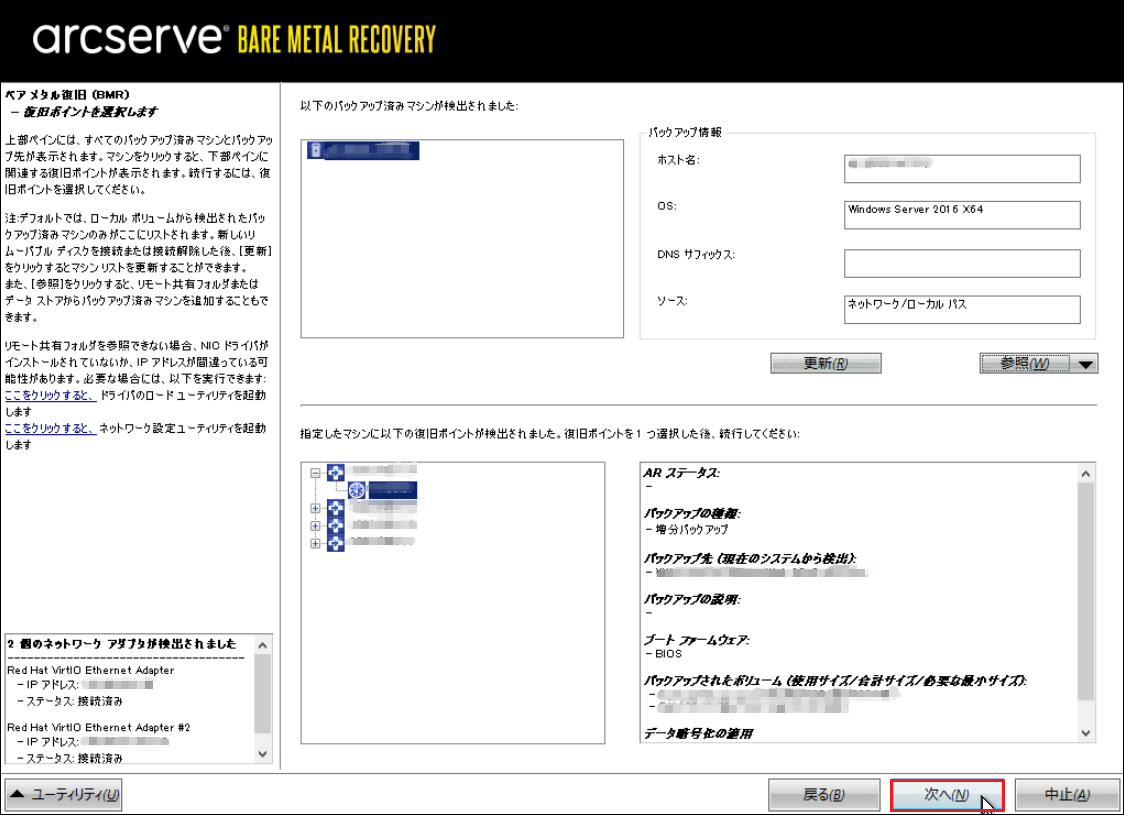The height and width of the screenshot is (815, 1124).
Task: Expand the second recovery date node
Action: pos(315,508)
